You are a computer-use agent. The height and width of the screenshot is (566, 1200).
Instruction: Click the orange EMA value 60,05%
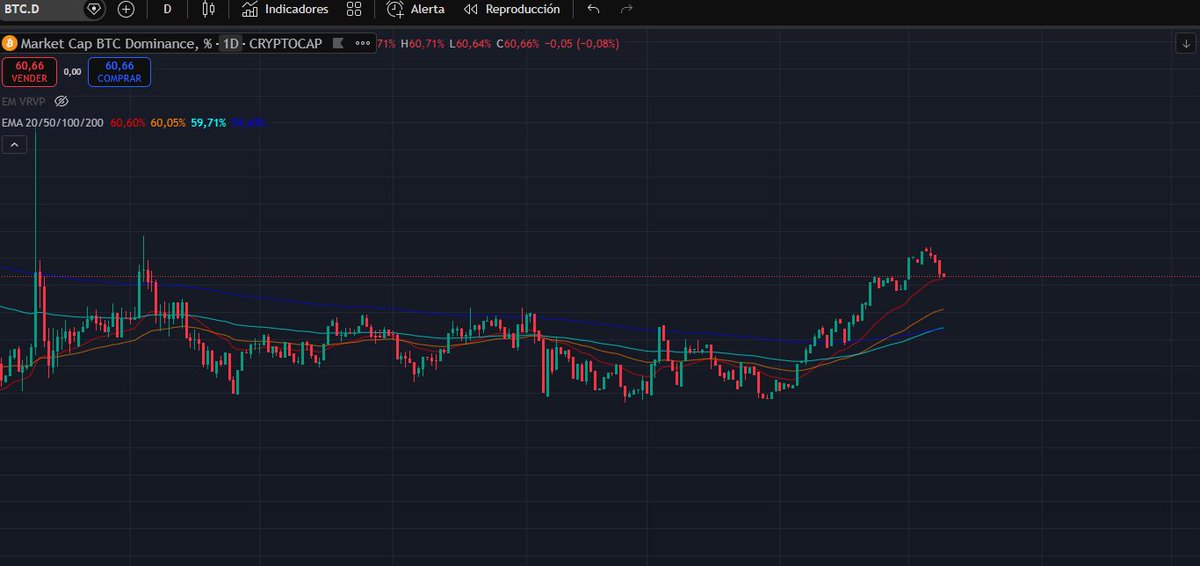point(168,123)
